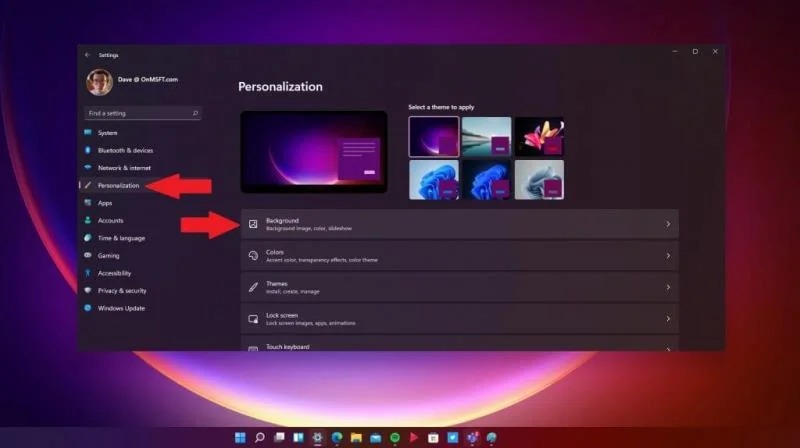Click the user profile picture

click(99, 82)
